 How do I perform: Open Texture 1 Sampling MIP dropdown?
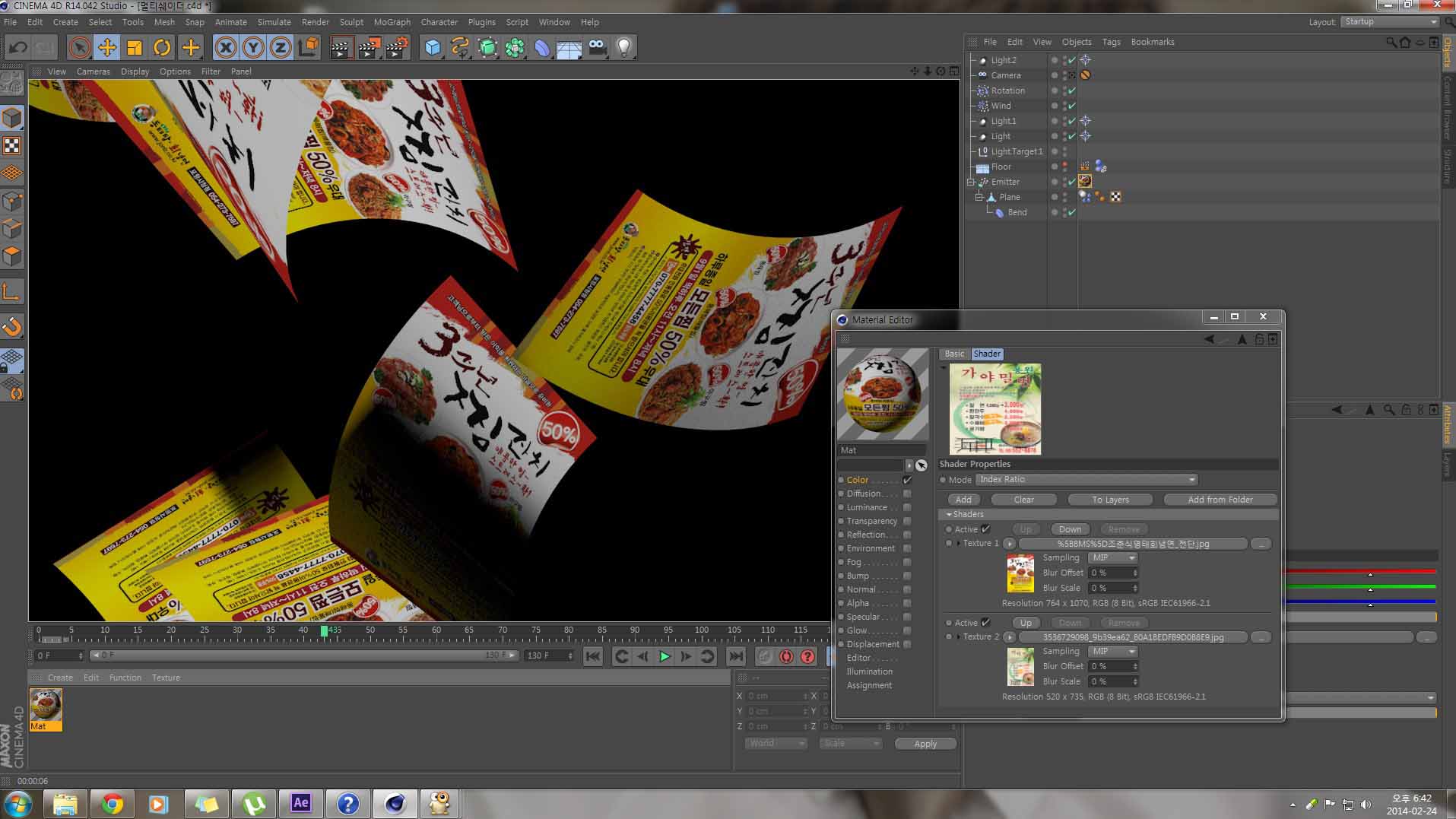(x=1112, y=558)
